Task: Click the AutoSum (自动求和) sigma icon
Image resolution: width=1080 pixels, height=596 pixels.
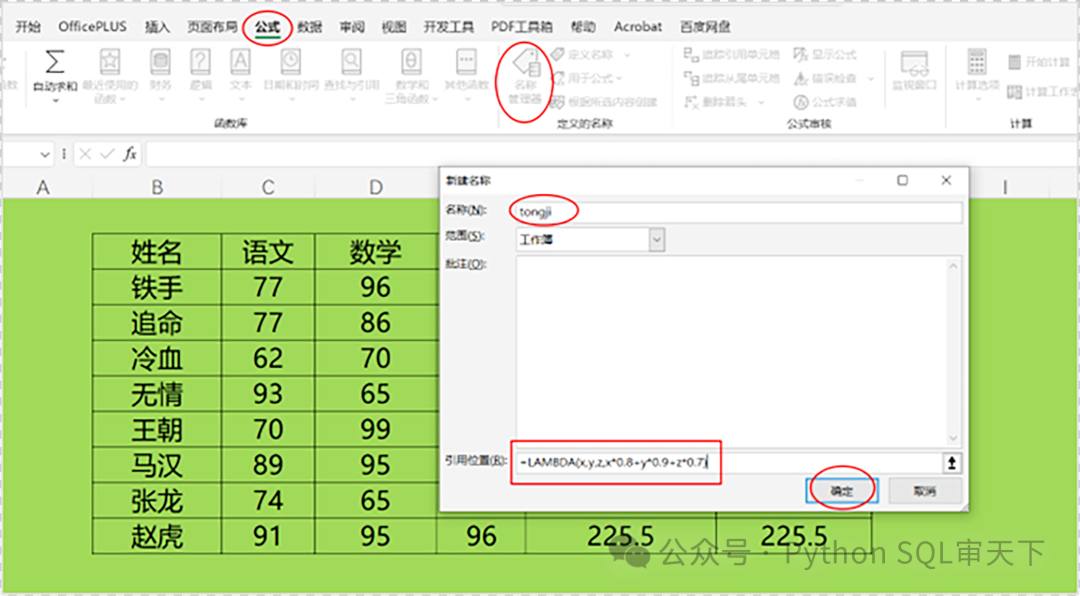Action: pyautogui.click(x=55, y=64)
